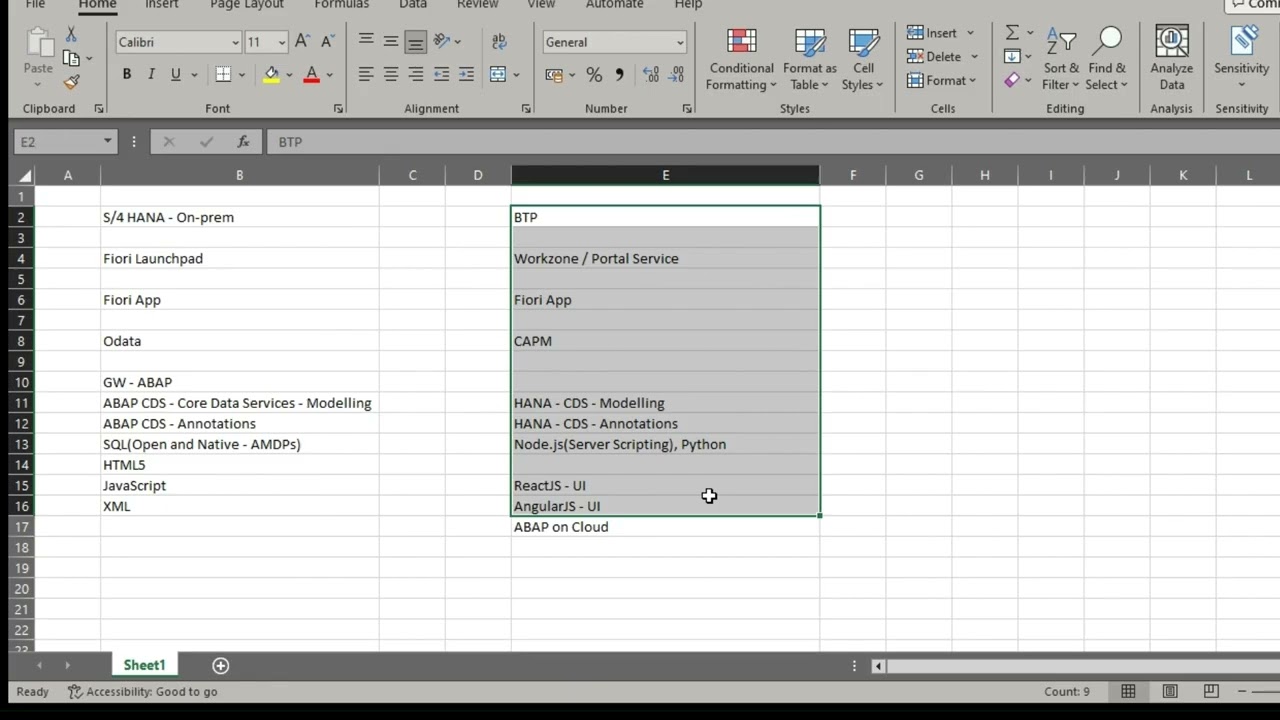
Task: Click the Orientation text angle icon
Action: click(442, 41)
